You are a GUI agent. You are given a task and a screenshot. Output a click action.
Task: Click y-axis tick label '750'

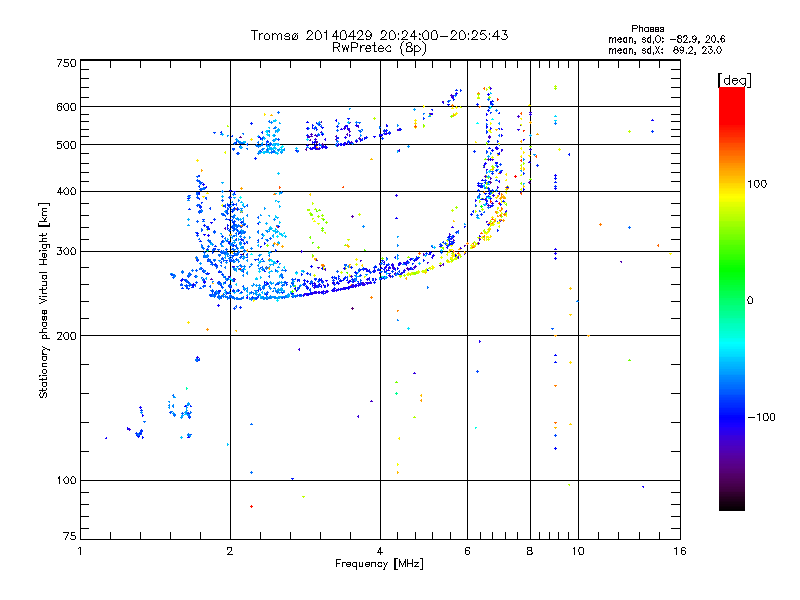[x=66, y=63]
